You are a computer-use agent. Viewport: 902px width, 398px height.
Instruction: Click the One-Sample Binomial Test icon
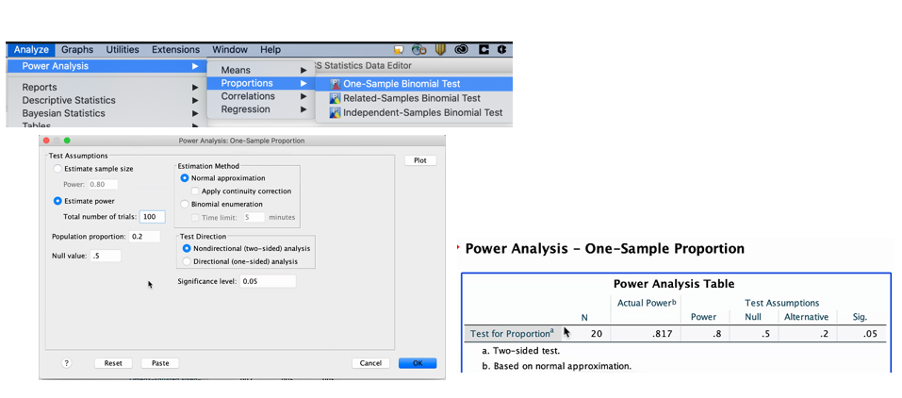pyautogui.click(x=335, y=84)
